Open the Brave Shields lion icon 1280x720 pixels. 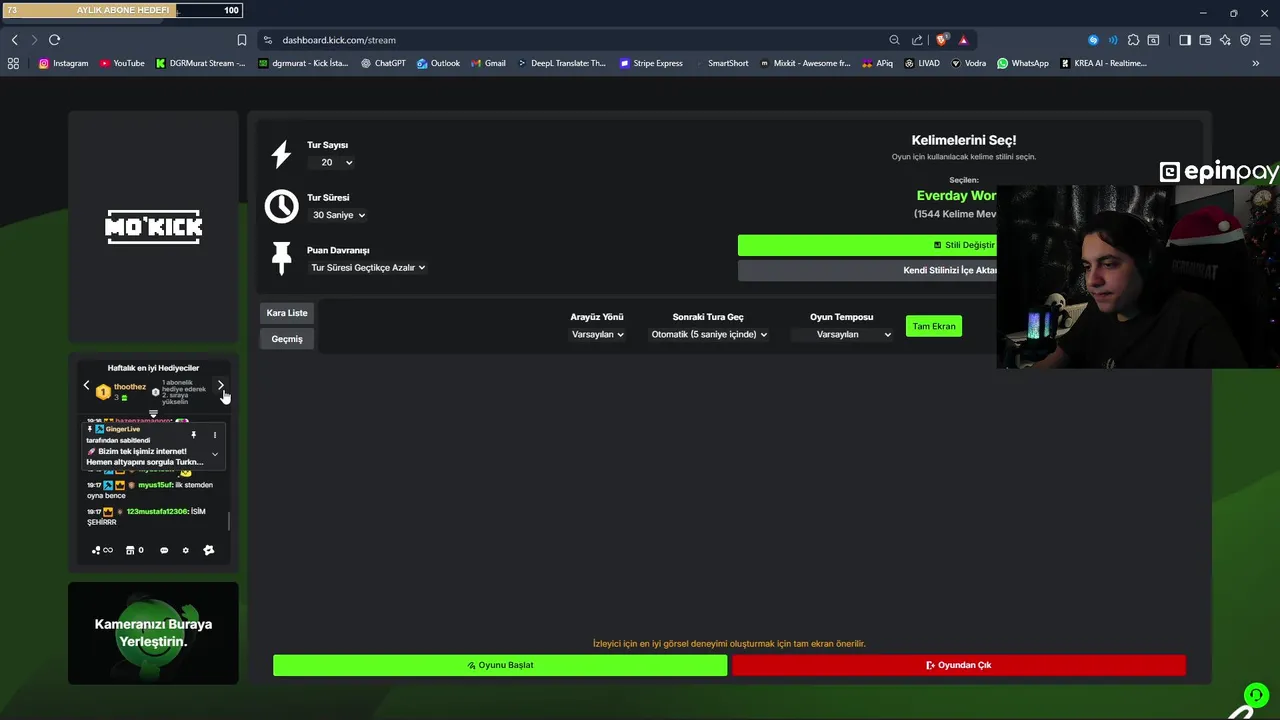(941, 40)
